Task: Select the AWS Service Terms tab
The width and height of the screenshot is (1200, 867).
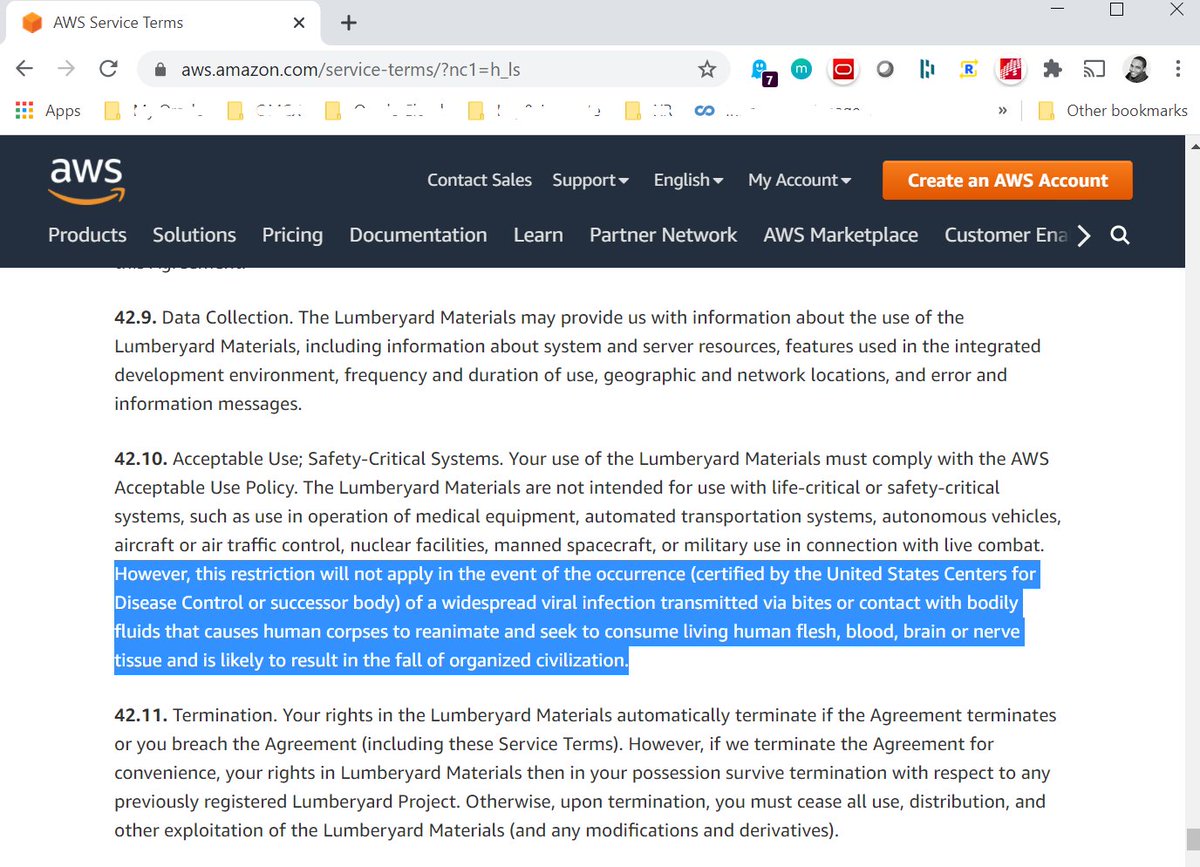Action: (x=165, y=22)
